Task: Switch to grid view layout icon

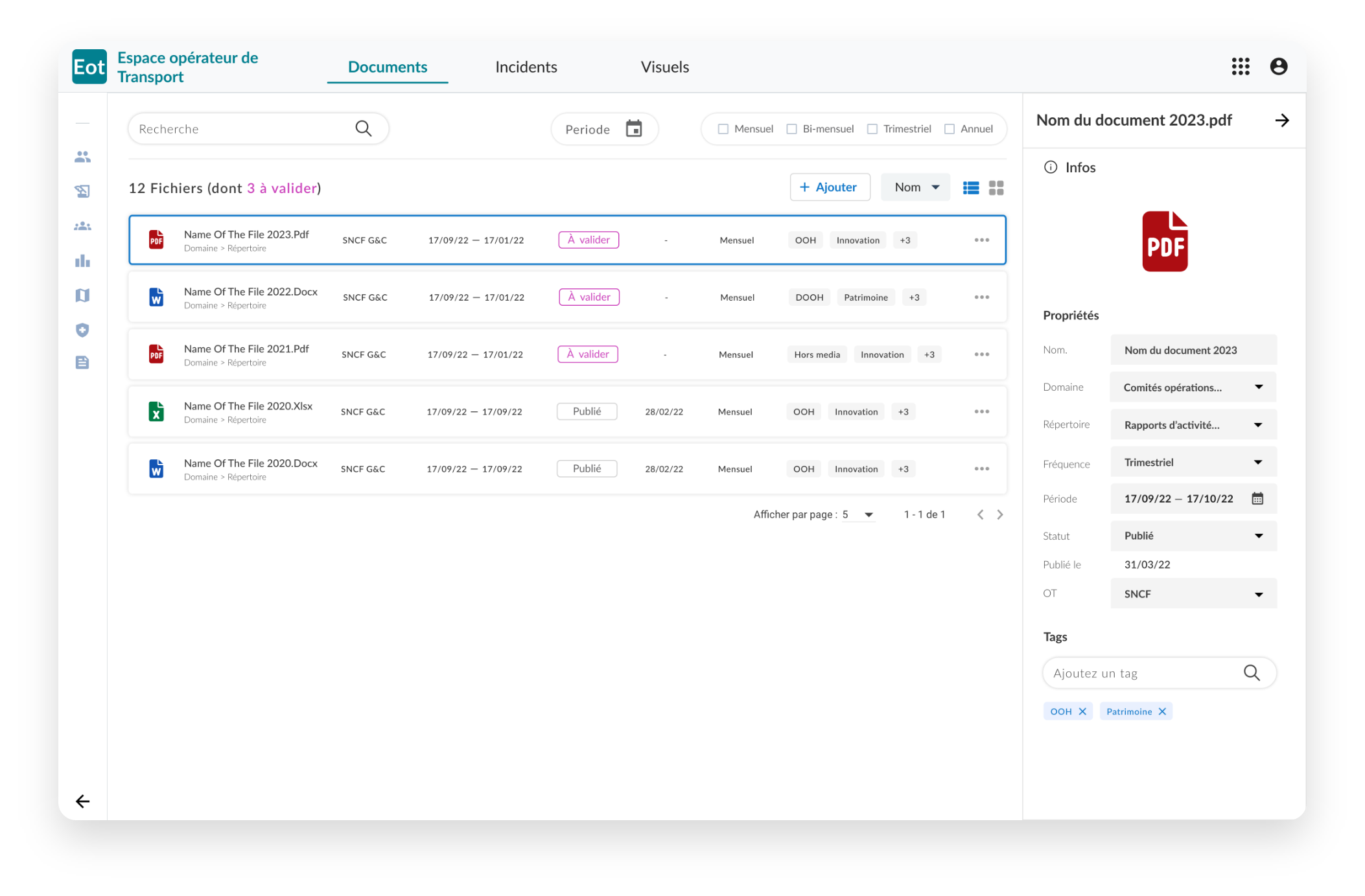Action: pyautogui.click(x=996, y=188)
